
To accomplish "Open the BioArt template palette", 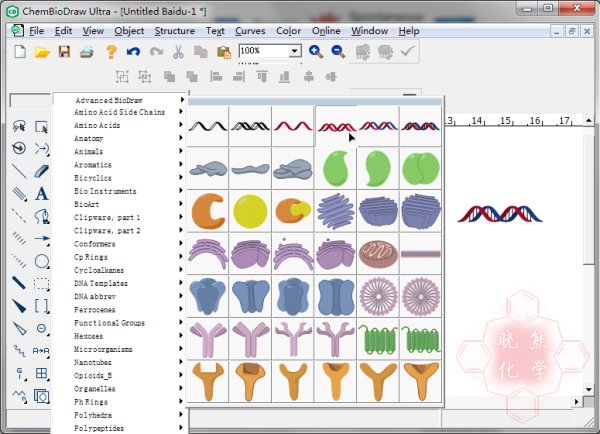I will tap(119, 204).
